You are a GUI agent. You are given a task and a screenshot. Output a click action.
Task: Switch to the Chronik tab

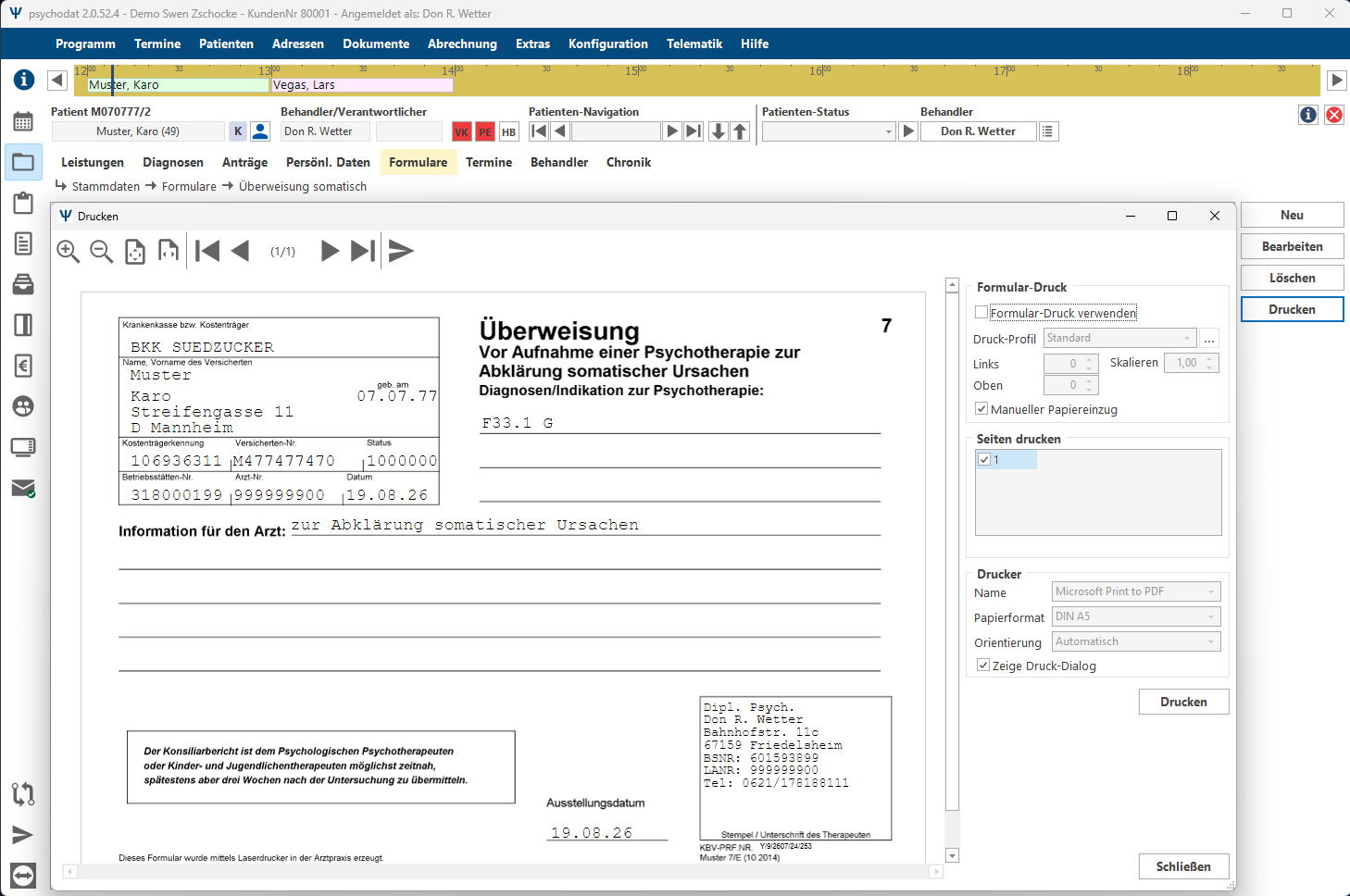click(x=629, y=162)
